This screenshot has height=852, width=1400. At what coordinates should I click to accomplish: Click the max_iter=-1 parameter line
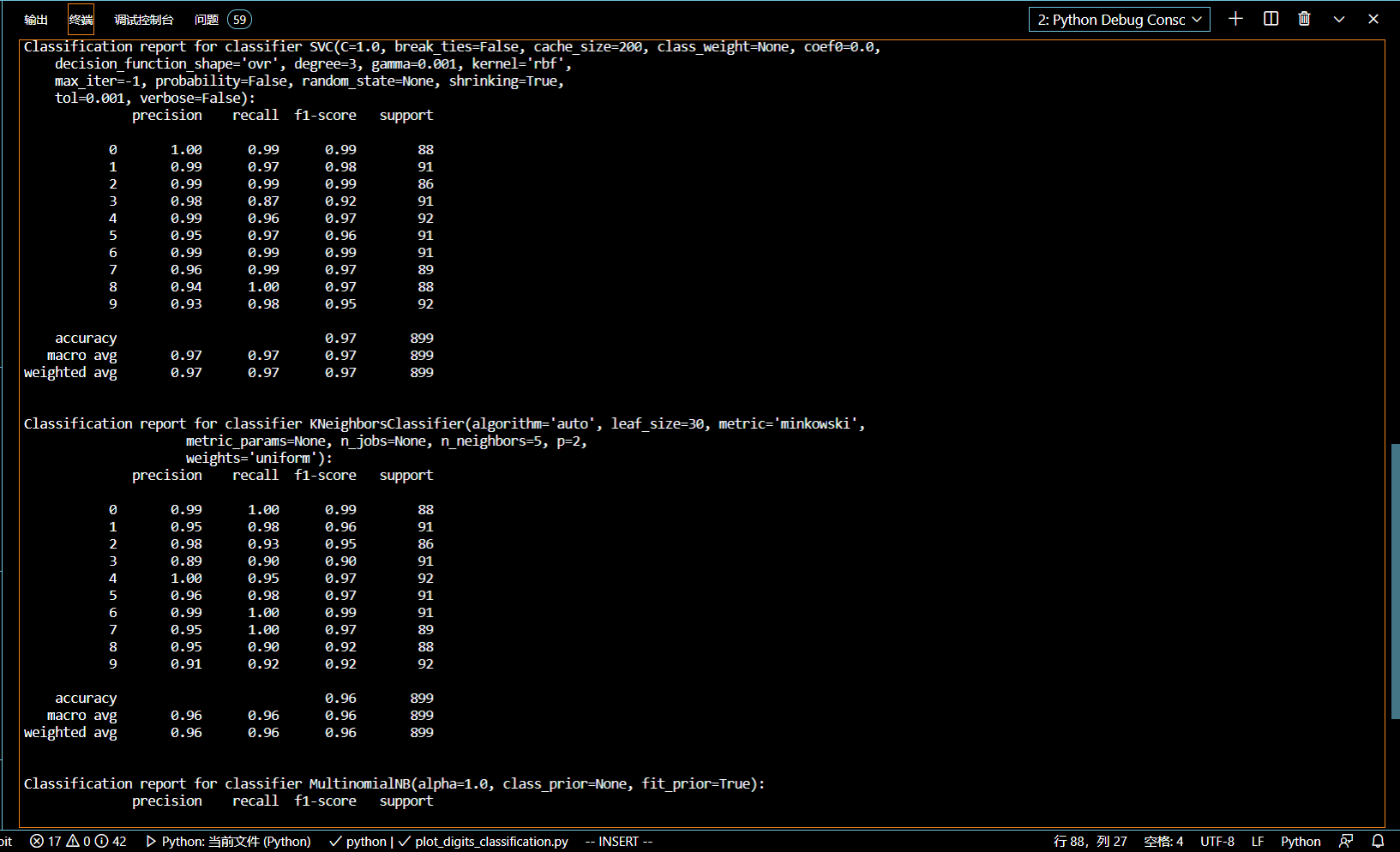[309, 81]
